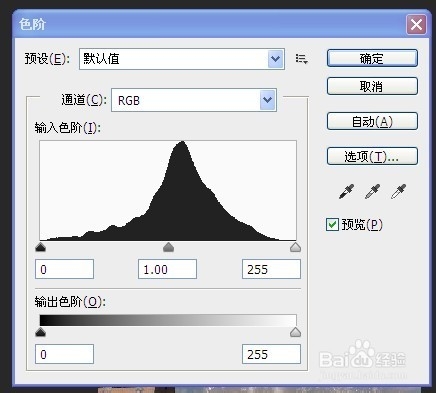Open 选项(T)... options dialog

(372, 156)
